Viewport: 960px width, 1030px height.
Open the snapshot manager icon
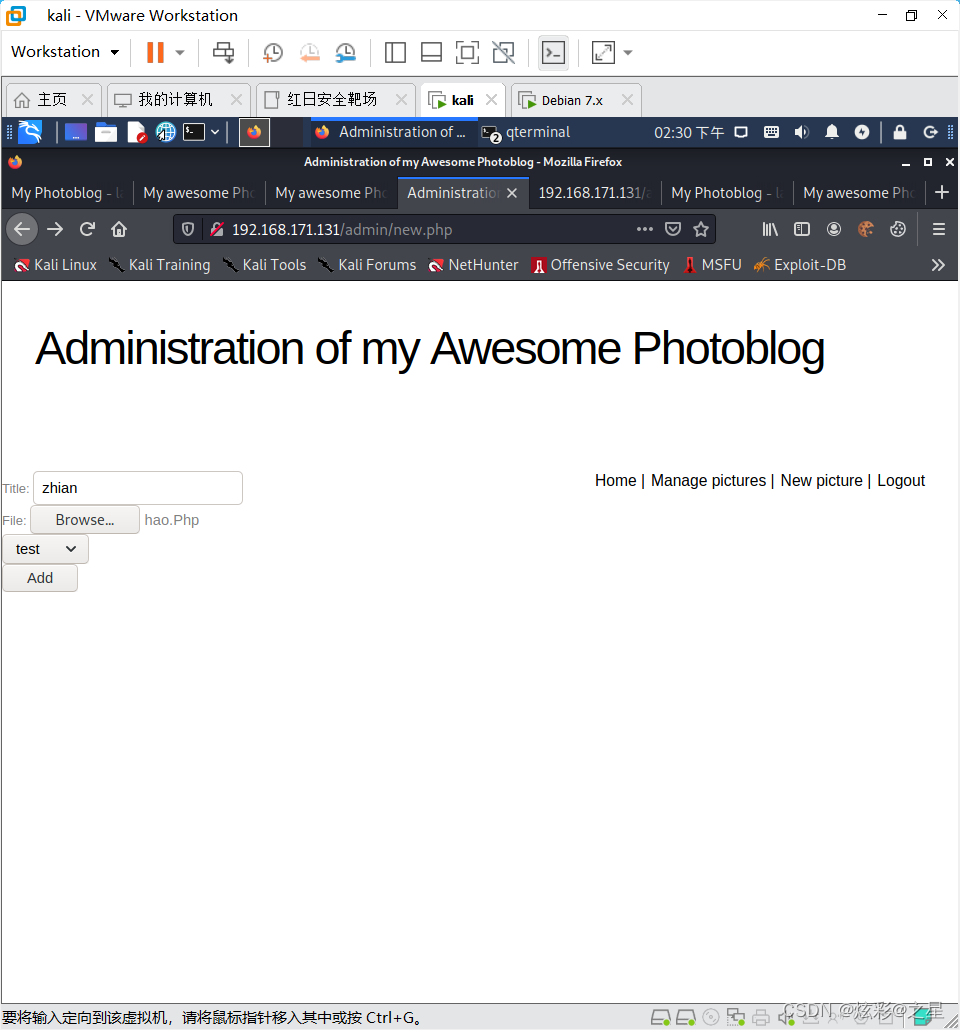(x=346, y=53)
